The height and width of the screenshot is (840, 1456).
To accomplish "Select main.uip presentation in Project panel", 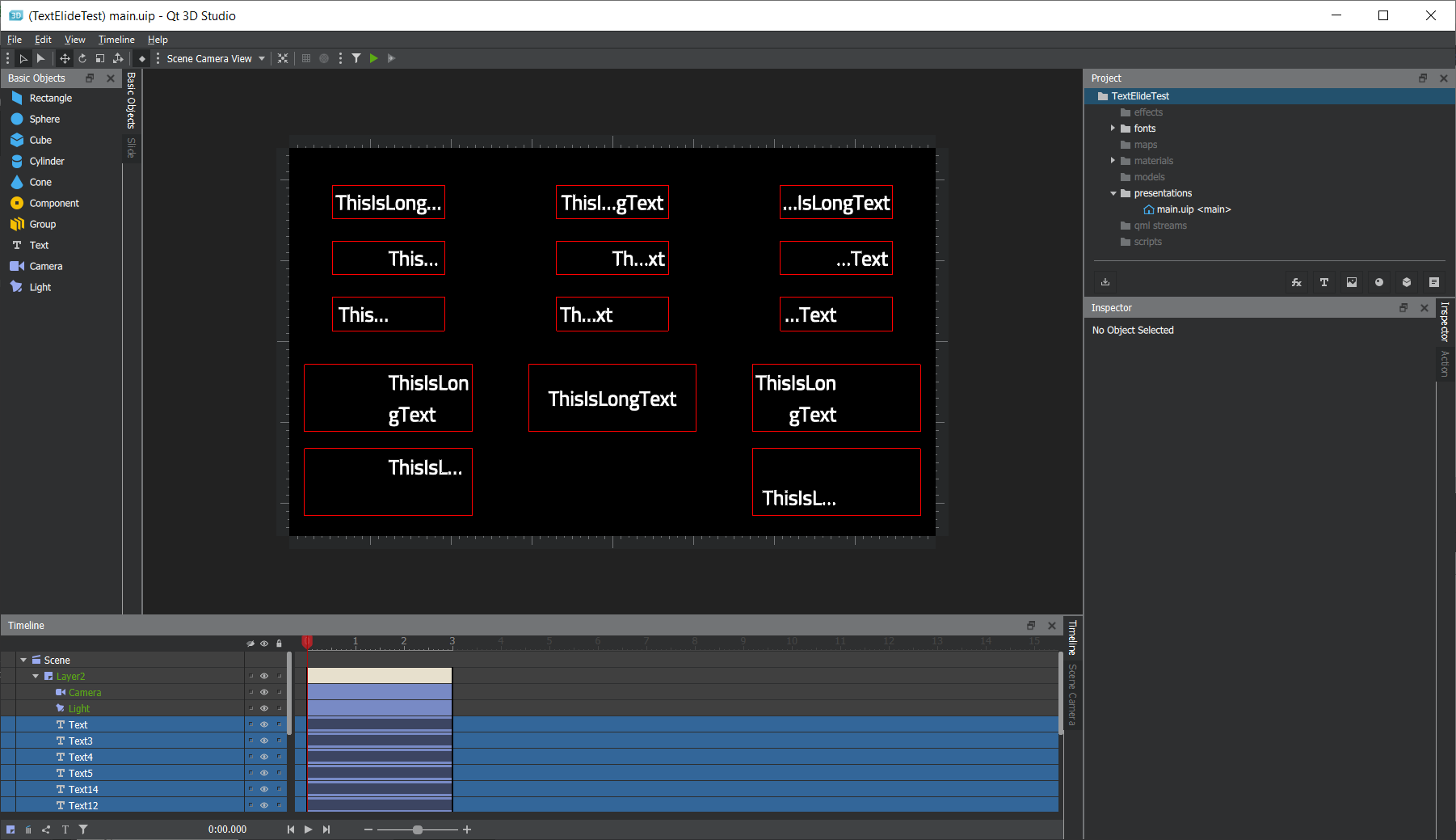I will coord(1175,209).
